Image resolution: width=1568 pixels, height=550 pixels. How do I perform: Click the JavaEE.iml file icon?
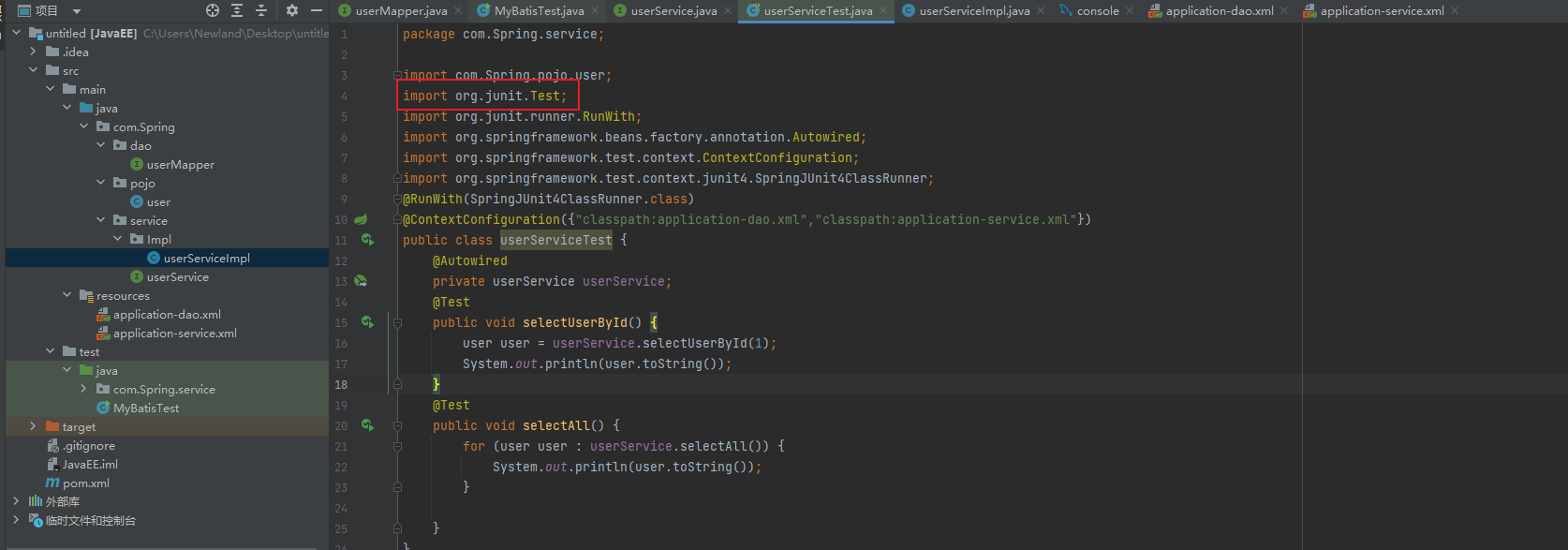[x=53, y=464]
